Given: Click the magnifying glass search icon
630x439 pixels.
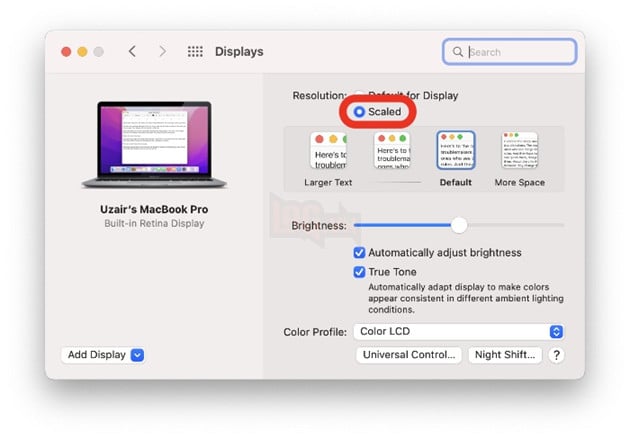Looking at the screenshot, I should click(457, 52).
